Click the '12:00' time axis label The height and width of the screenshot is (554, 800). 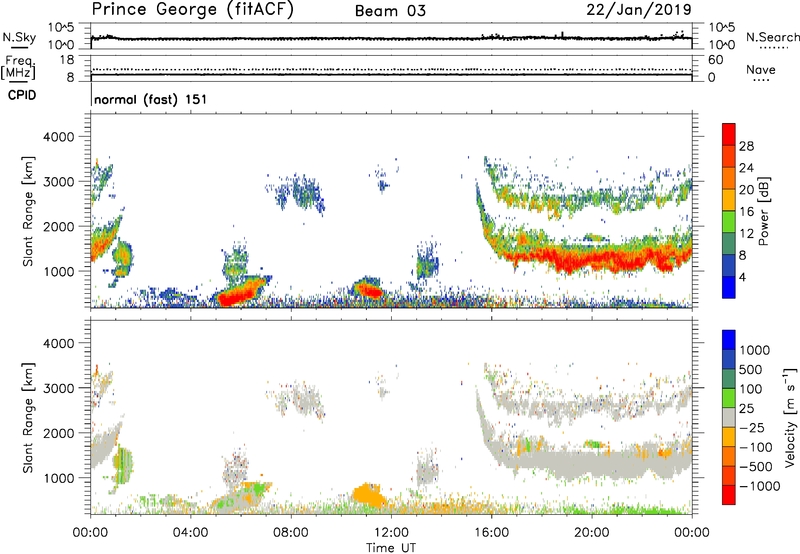pyautogui.click(x=391, y=533)
